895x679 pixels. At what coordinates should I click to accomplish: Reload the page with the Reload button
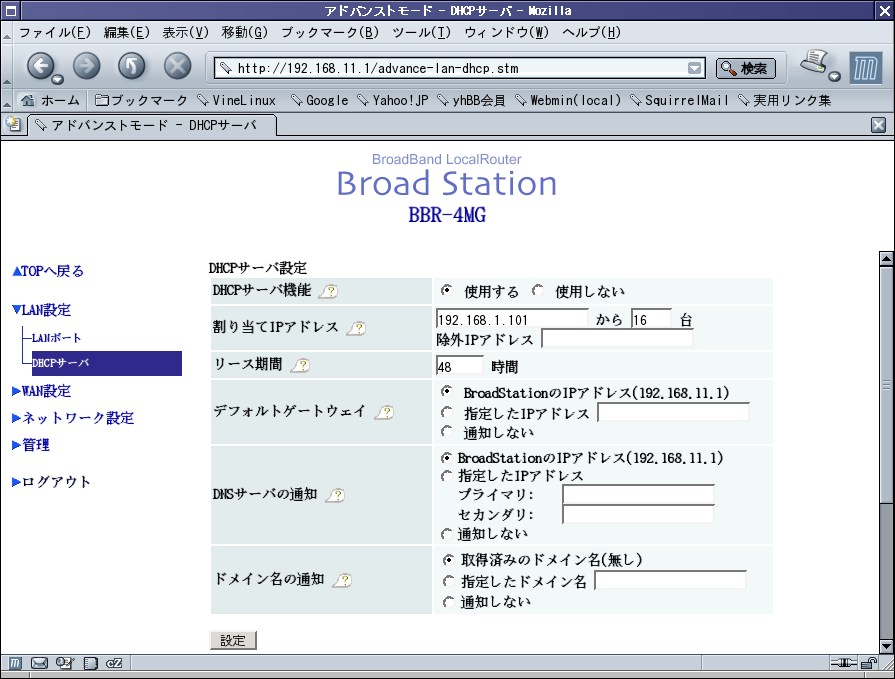pyautogui.click(x=132, y=66)
